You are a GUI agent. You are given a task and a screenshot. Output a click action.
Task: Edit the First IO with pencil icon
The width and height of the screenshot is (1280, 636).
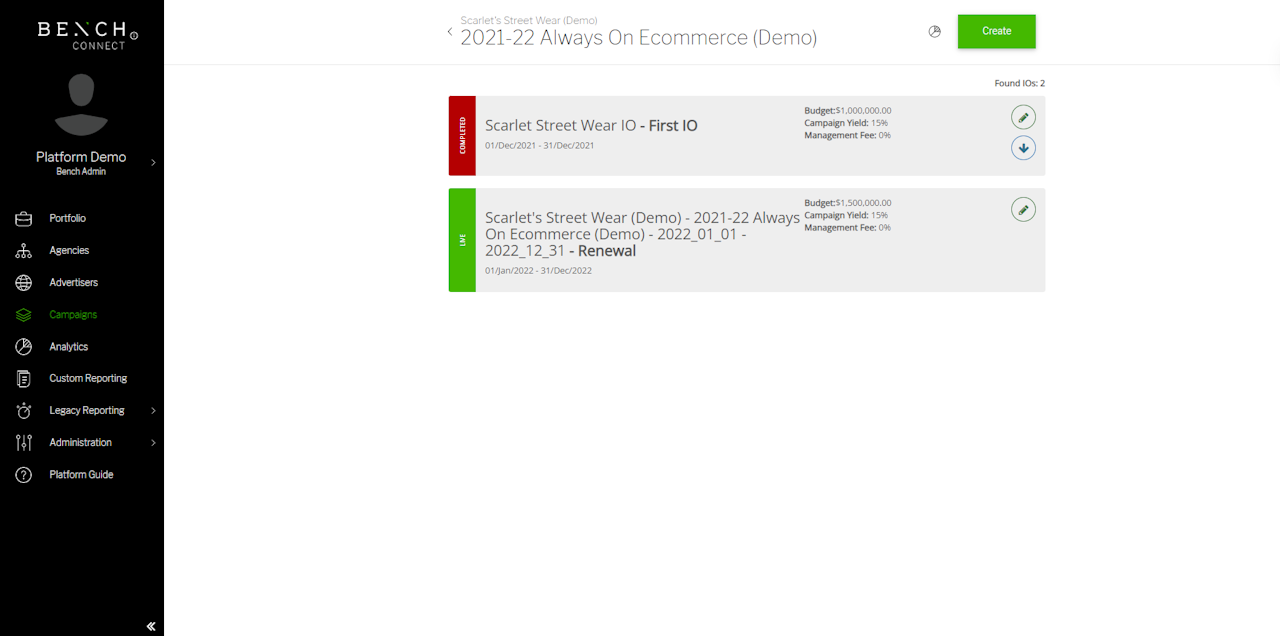click(x=1022, y=117)
